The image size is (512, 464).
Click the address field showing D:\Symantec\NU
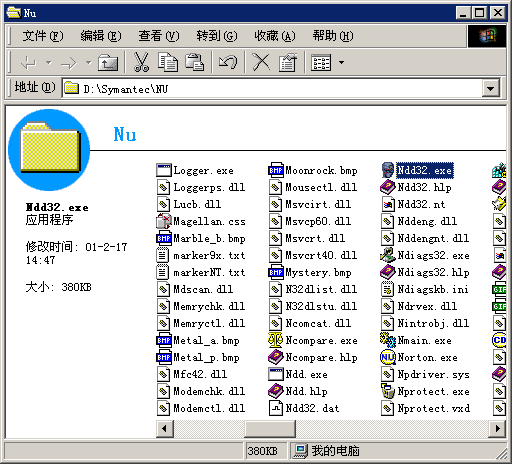point(272,89)
